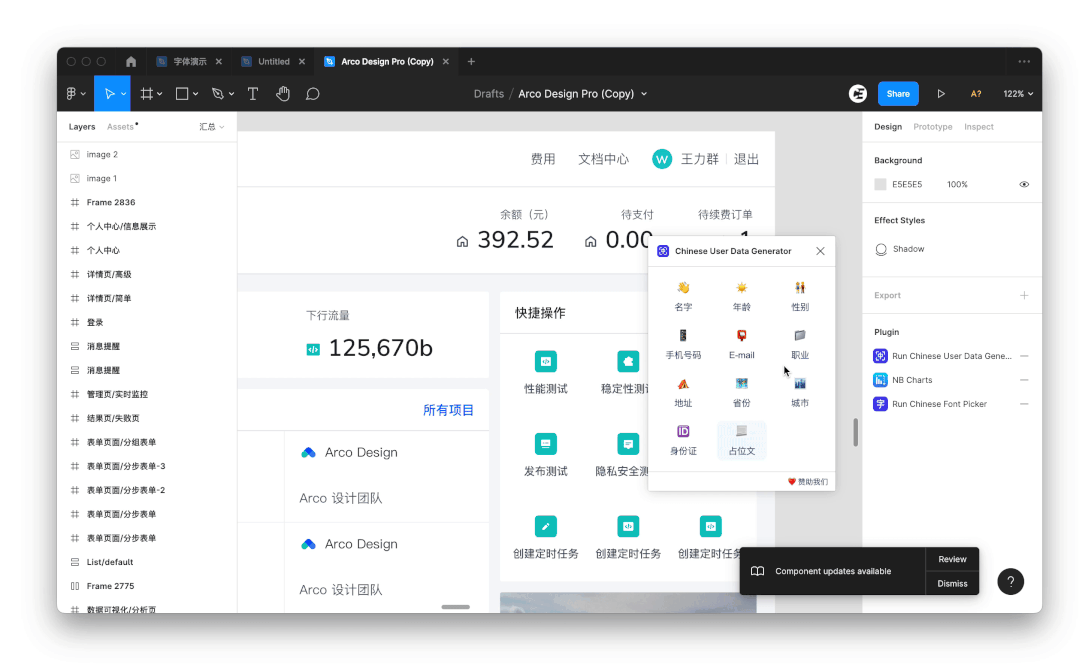This screenshot has height=667, width=1079.
Task: Click the E5E5E5 background color swatch
Action: [880, 185]
